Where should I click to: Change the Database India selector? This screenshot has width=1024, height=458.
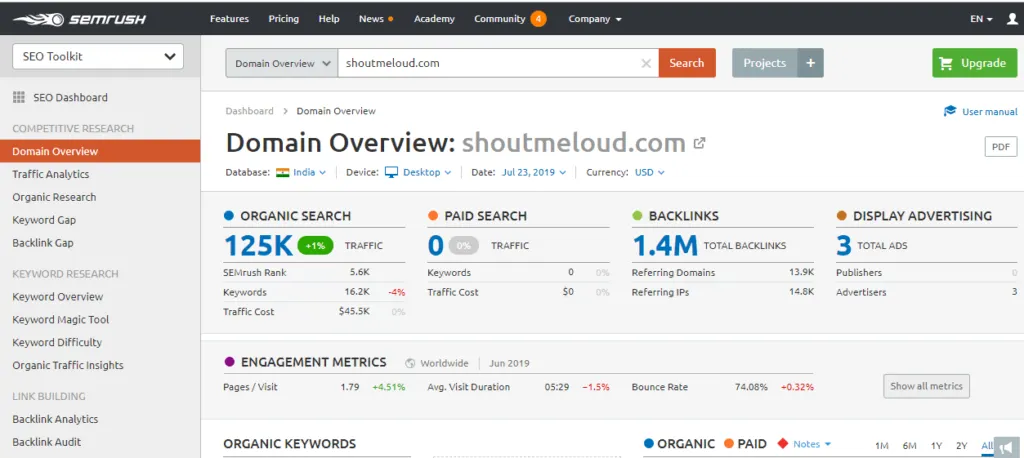[x=309, y=172]
